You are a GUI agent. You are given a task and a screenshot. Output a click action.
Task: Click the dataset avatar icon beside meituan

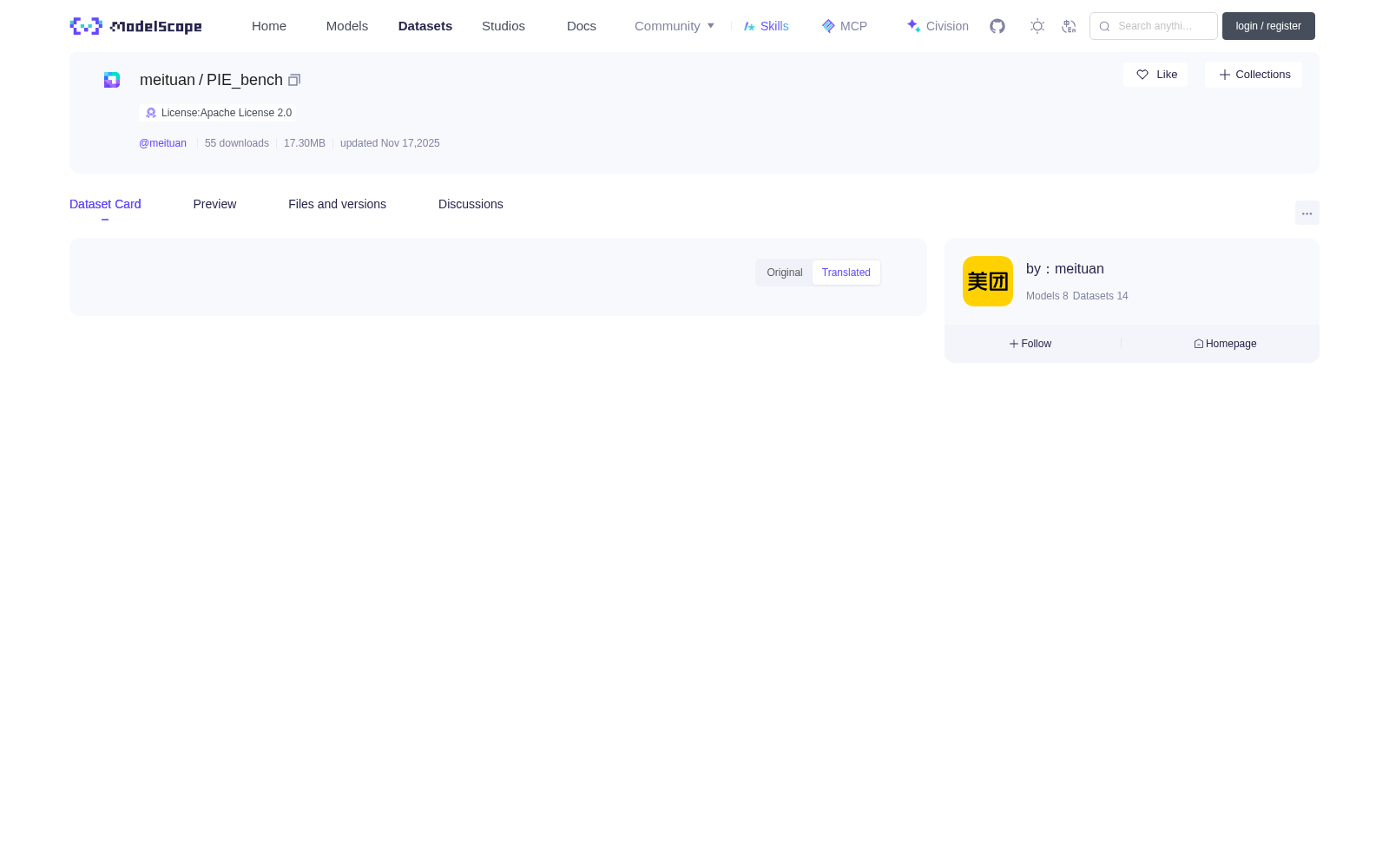pos(112,80)
